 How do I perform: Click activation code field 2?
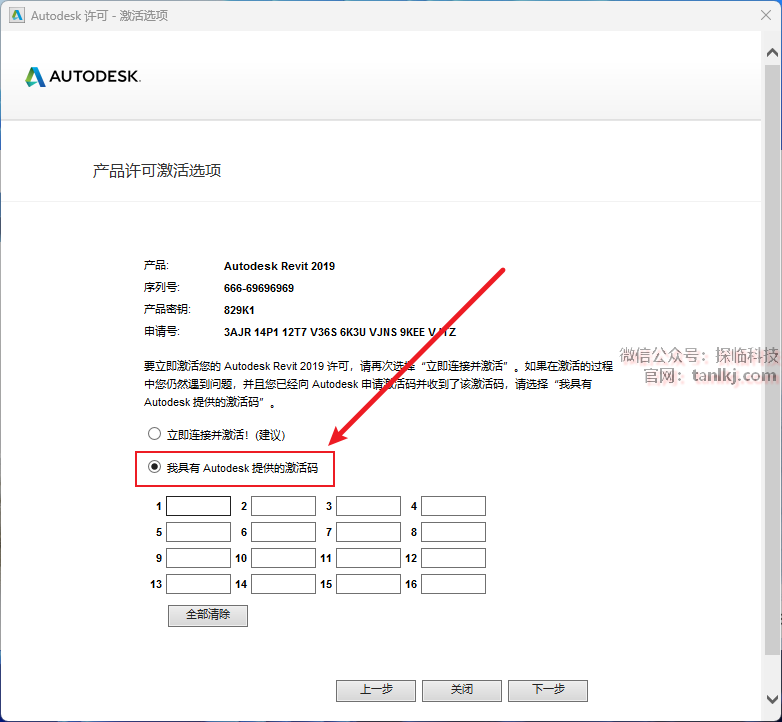(283, 506)
